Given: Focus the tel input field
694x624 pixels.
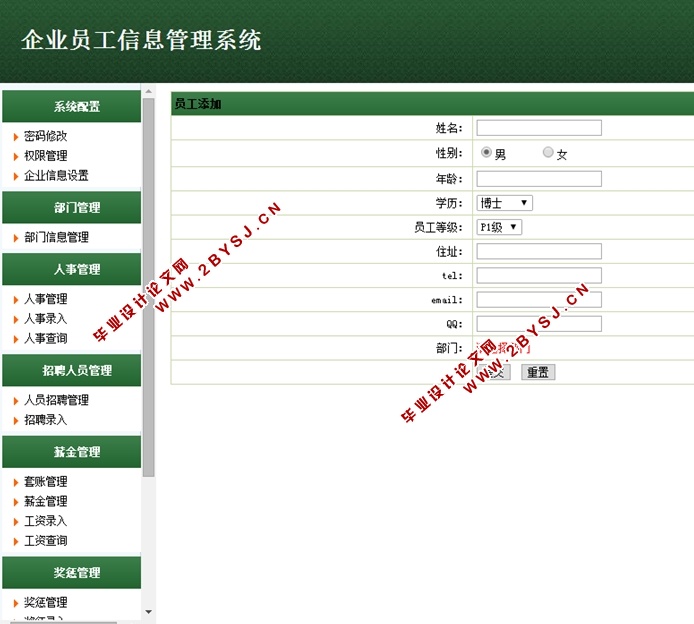Looking at the screenshot, I should [x=539, y=275].
